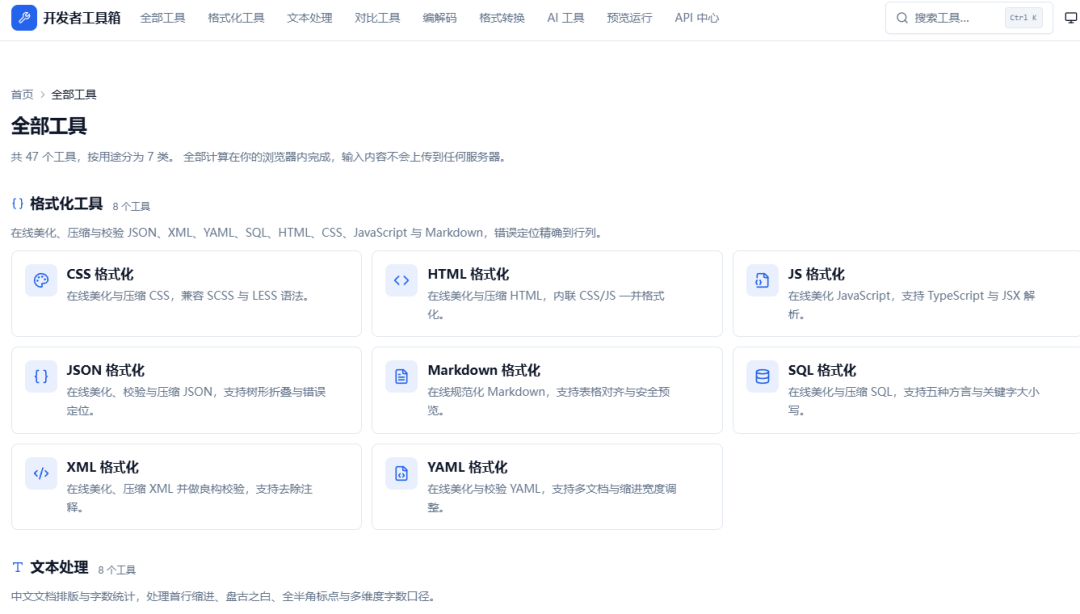
Task: Open the 文本处理 navigation menu item
Action: click(x=310, y=18)
